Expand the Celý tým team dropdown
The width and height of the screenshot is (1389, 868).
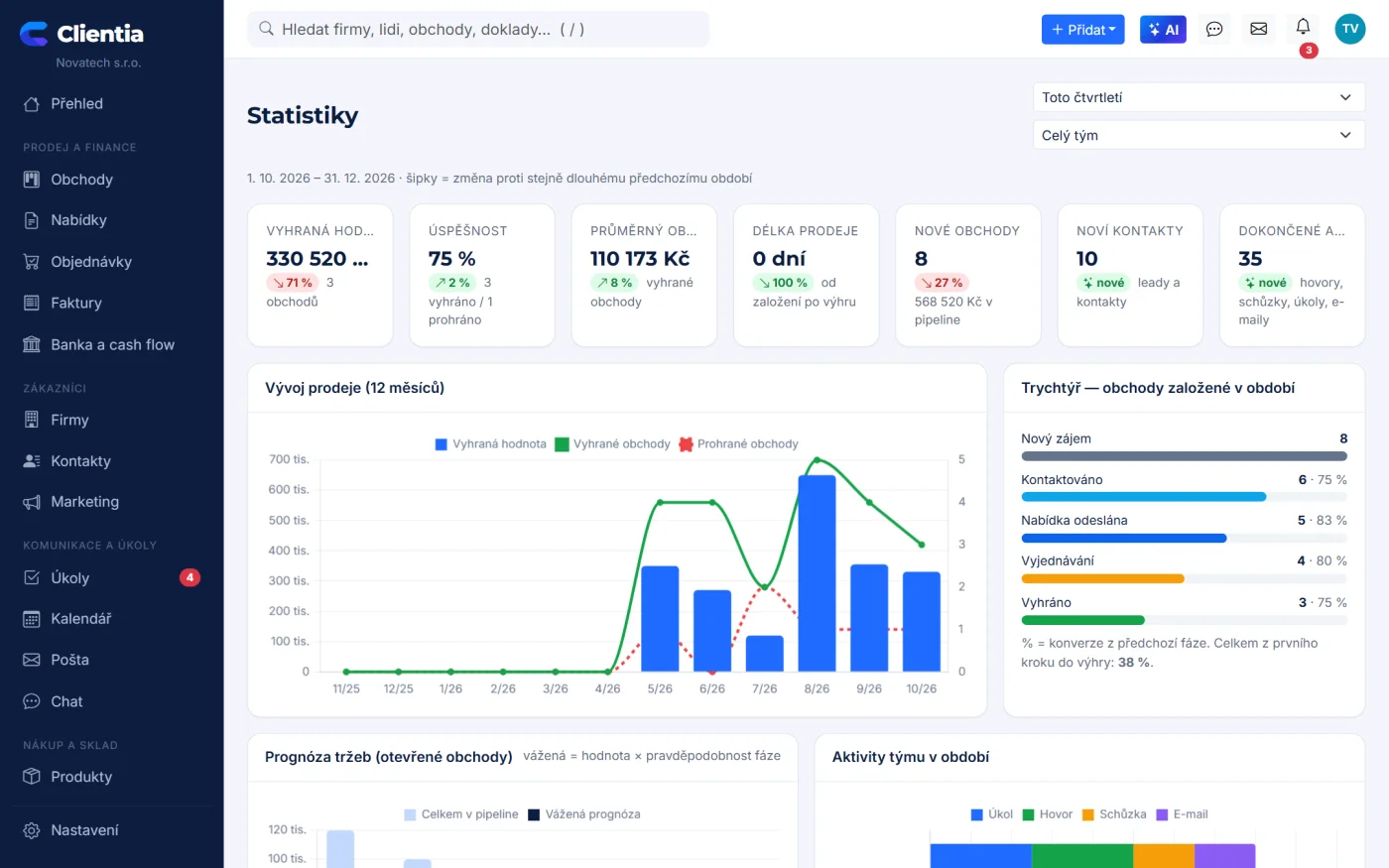(x=1199, y=135)
